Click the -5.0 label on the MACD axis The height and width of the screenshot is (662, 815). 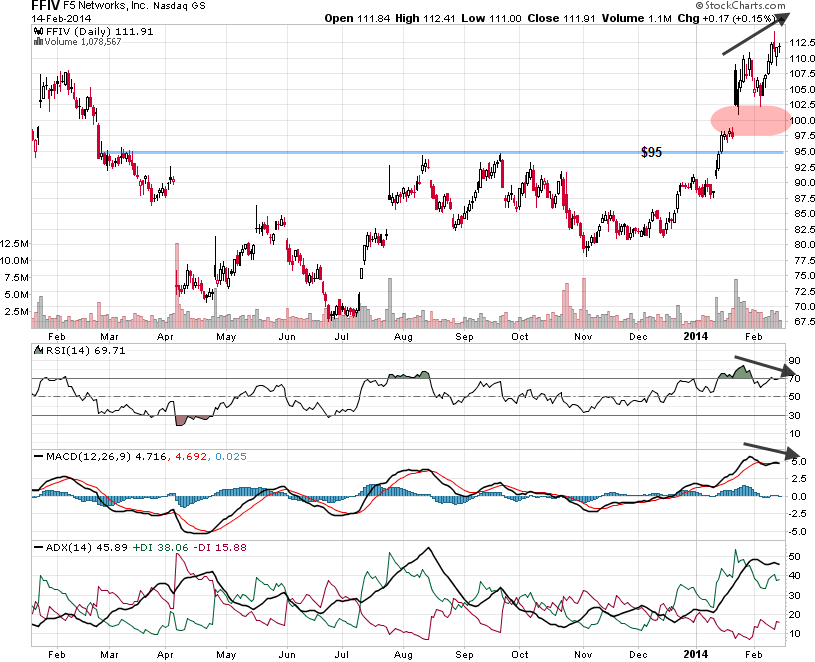797,532
